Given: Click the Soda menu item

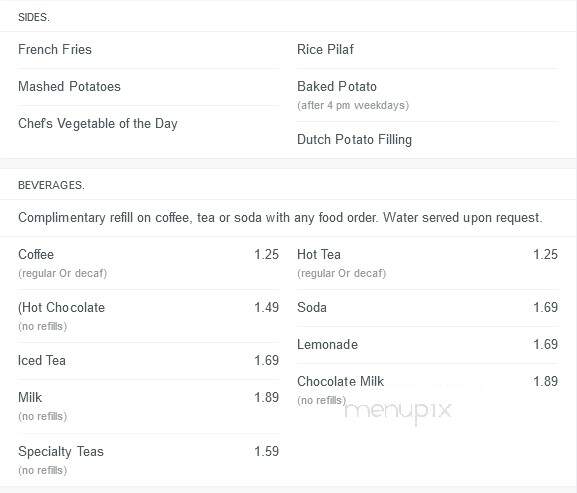Looking at the screenshot, I should coord(312,308).
